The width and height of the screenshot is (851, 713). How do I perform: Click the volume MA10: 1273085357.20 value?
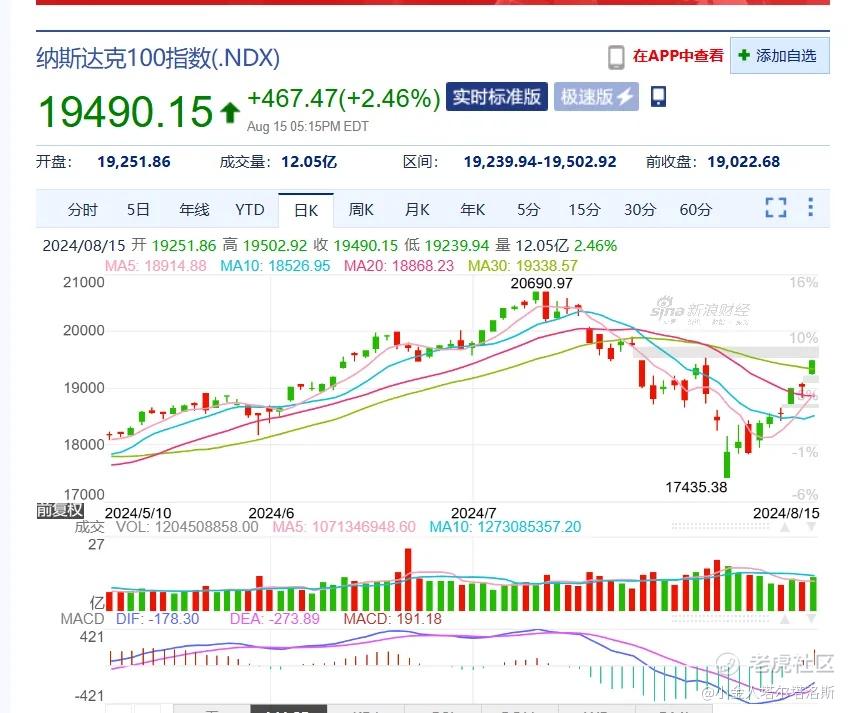pyautogui.click(x=505, y=526)
